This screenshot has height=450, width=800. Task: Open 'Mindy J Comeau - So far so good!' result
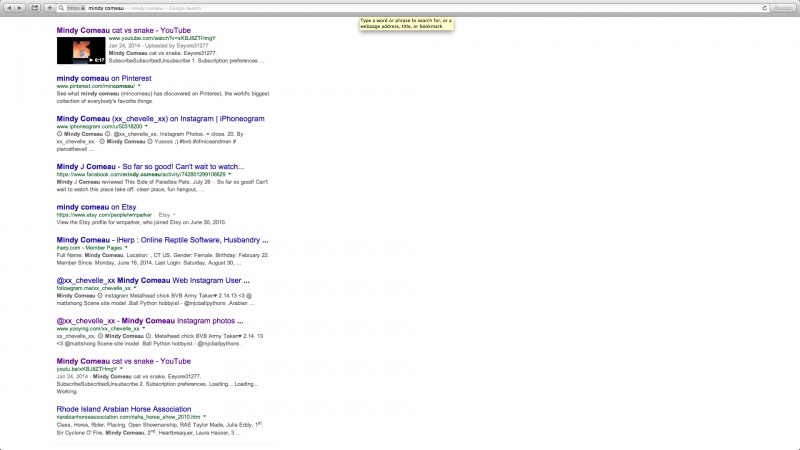tap(150, 166)
